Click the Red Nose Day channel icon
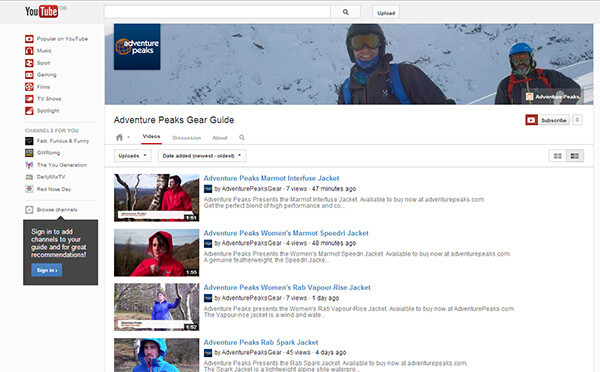The image size is (600, 372). point(29,189)
